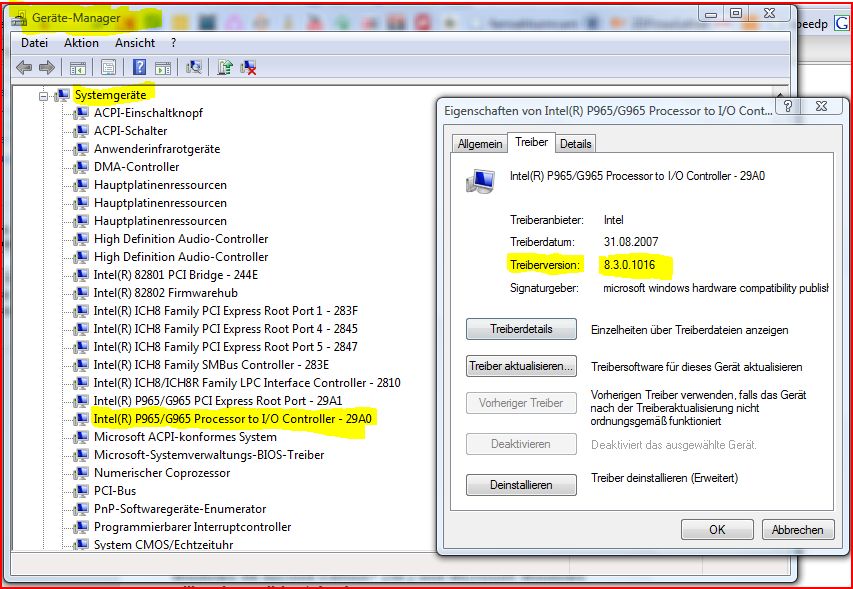Screen dimensions: 853x589
Task: Click the Abbrechen button
Action: 798,529
